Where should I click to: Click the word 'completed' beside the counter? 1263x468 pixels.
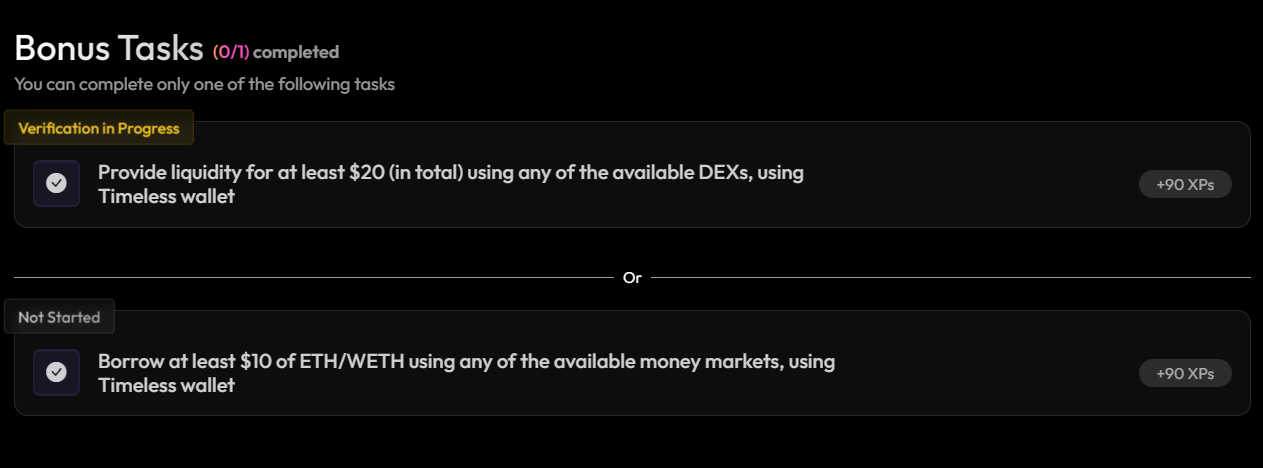pyautogui.click(x=296, y=52)
